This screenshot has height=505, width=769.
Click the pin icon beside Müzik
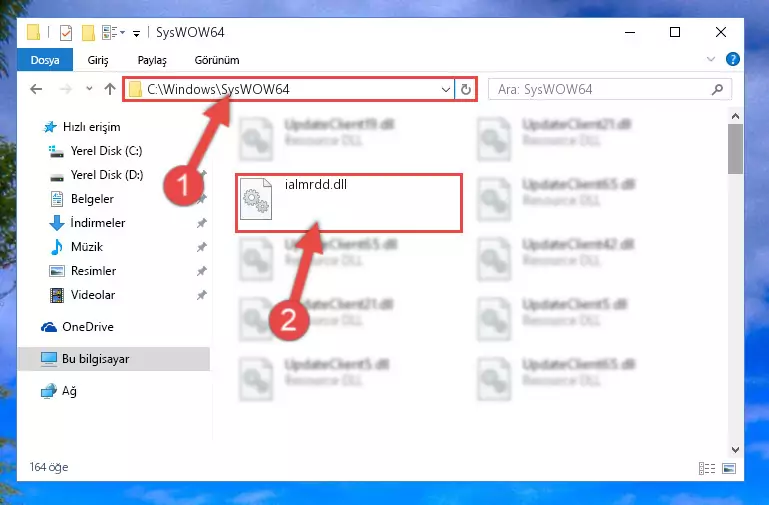(x=201, y=247)
